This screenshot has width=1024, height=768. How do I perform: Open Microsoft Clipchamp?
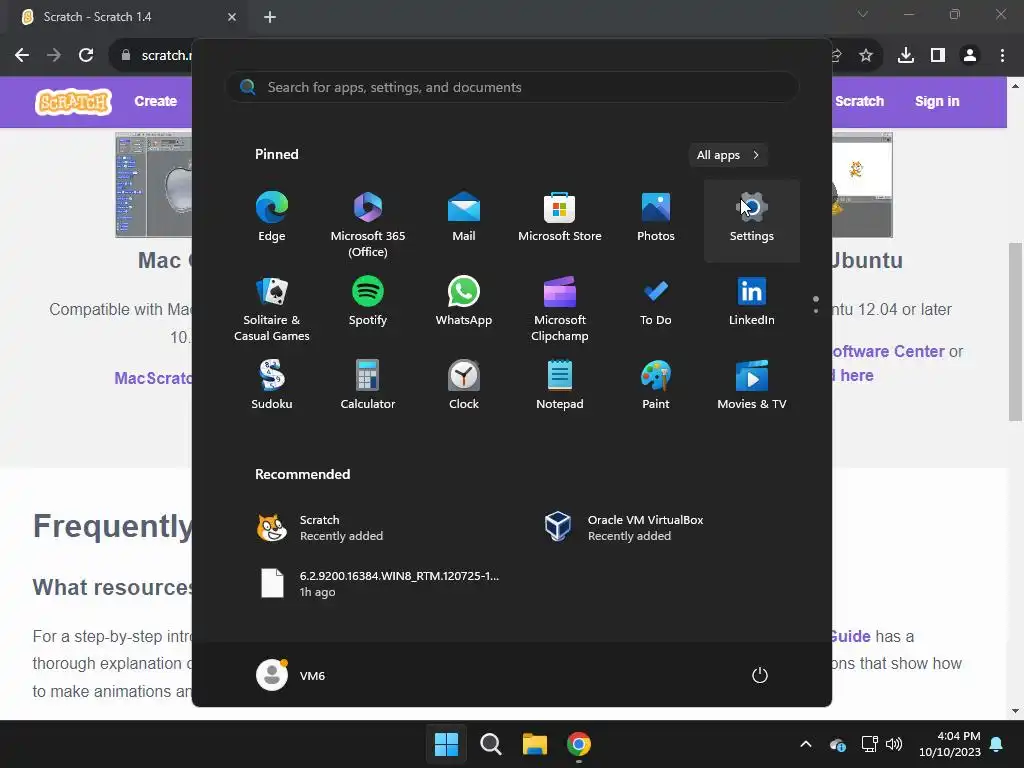coord(560,307)
